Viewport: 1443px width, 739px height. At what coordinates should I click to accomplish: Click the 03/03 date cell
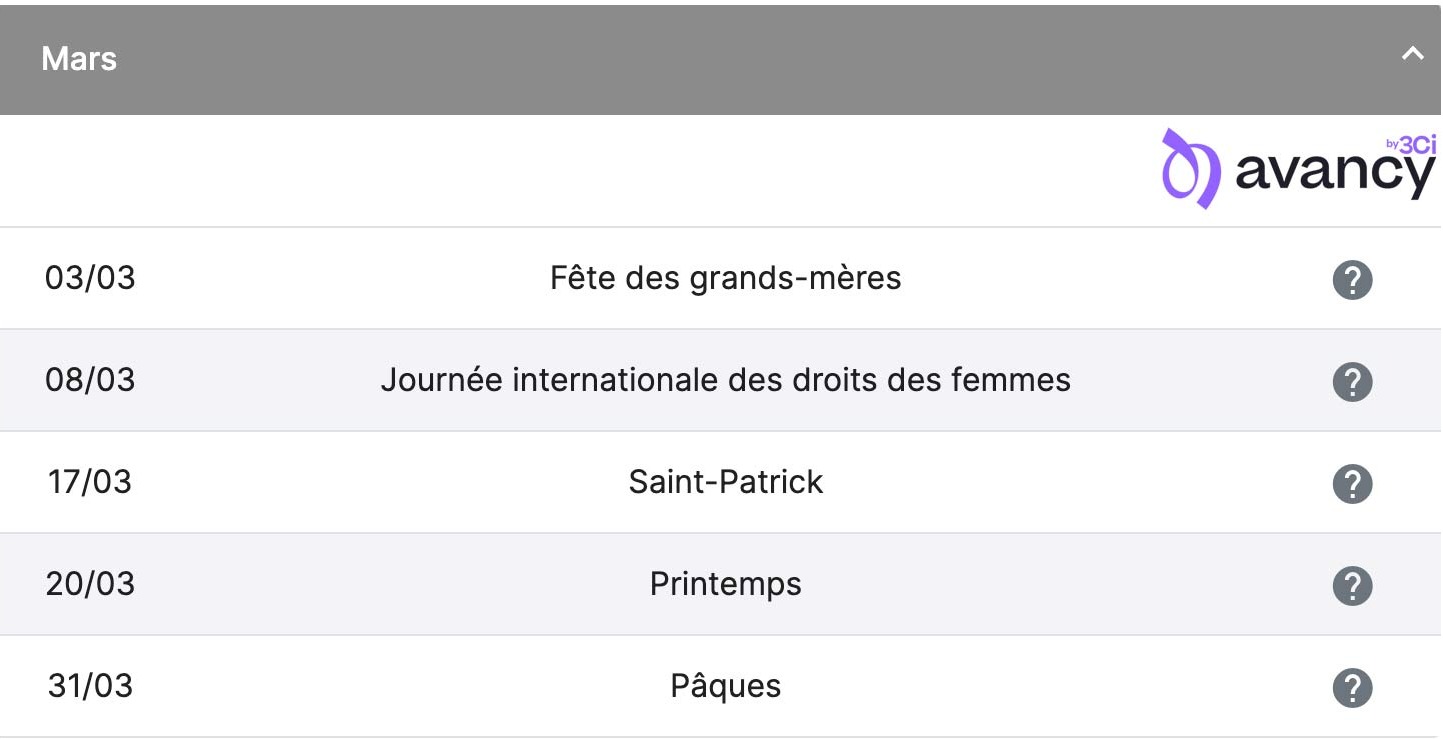click(x=90, y=278)
